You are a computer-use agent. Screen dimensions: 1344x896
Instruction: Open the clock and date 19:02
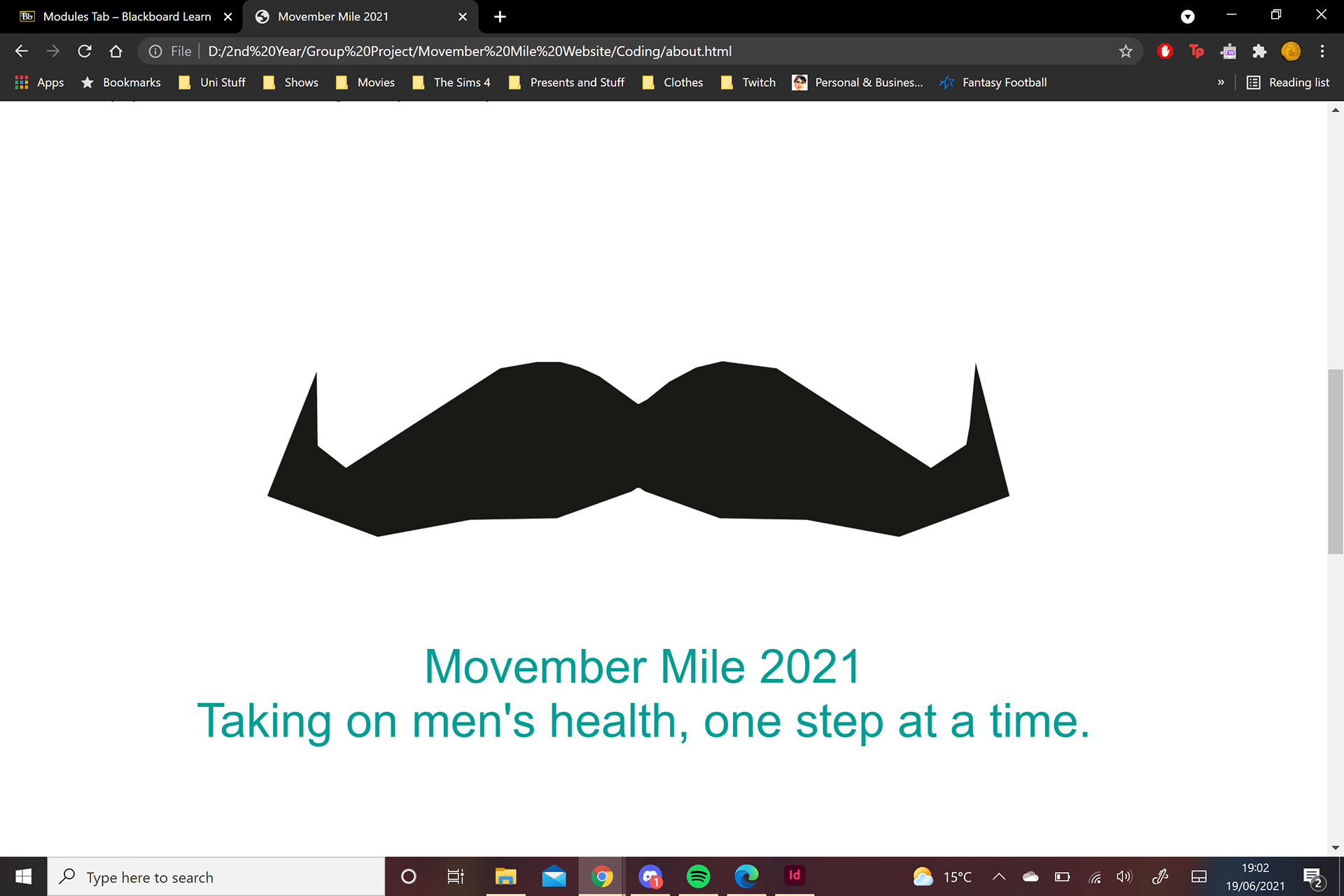pyautogui.click(x=1255, y=876)
